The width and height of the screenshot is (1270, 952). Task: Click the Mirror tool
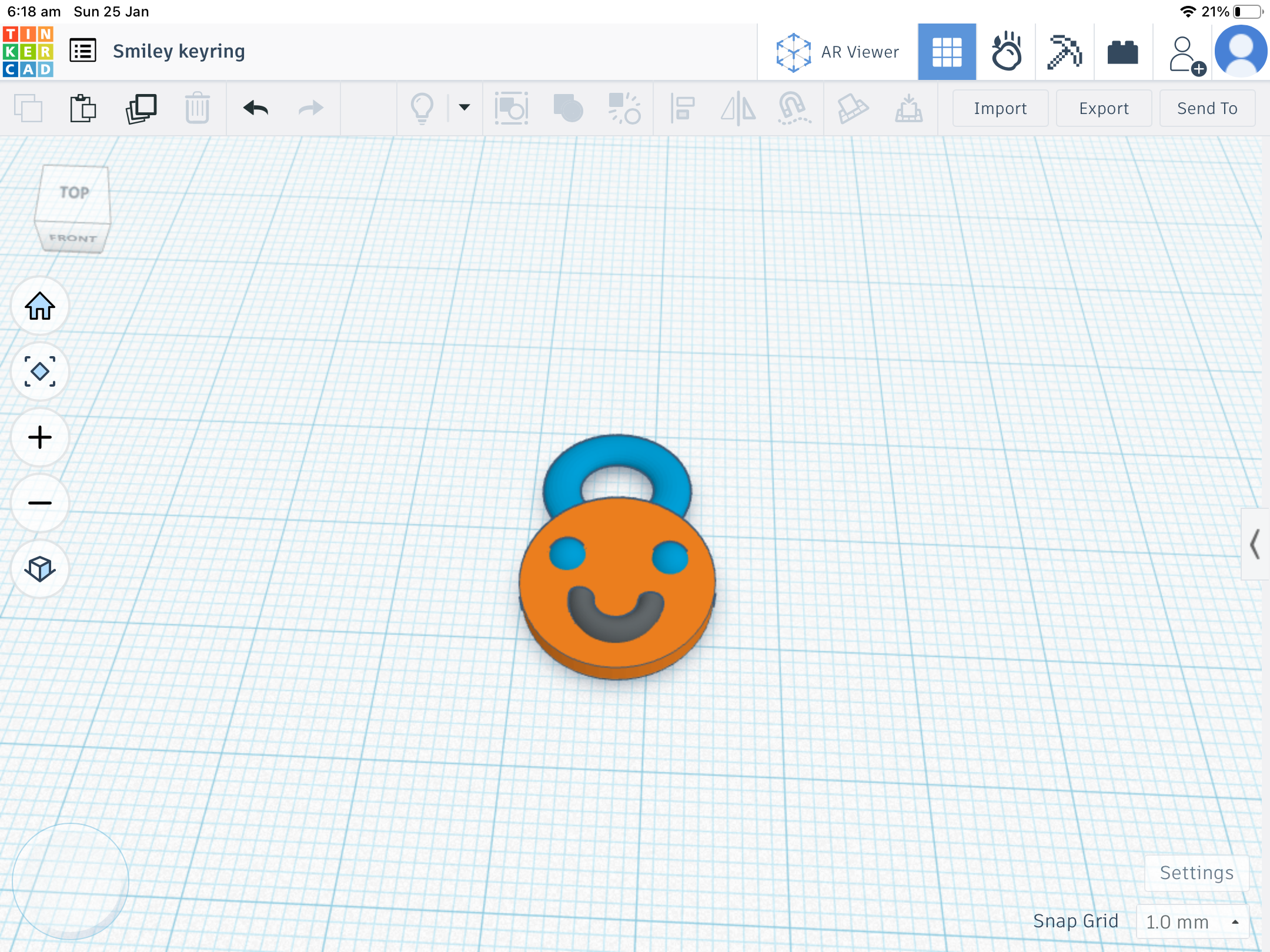pos(738,108)
